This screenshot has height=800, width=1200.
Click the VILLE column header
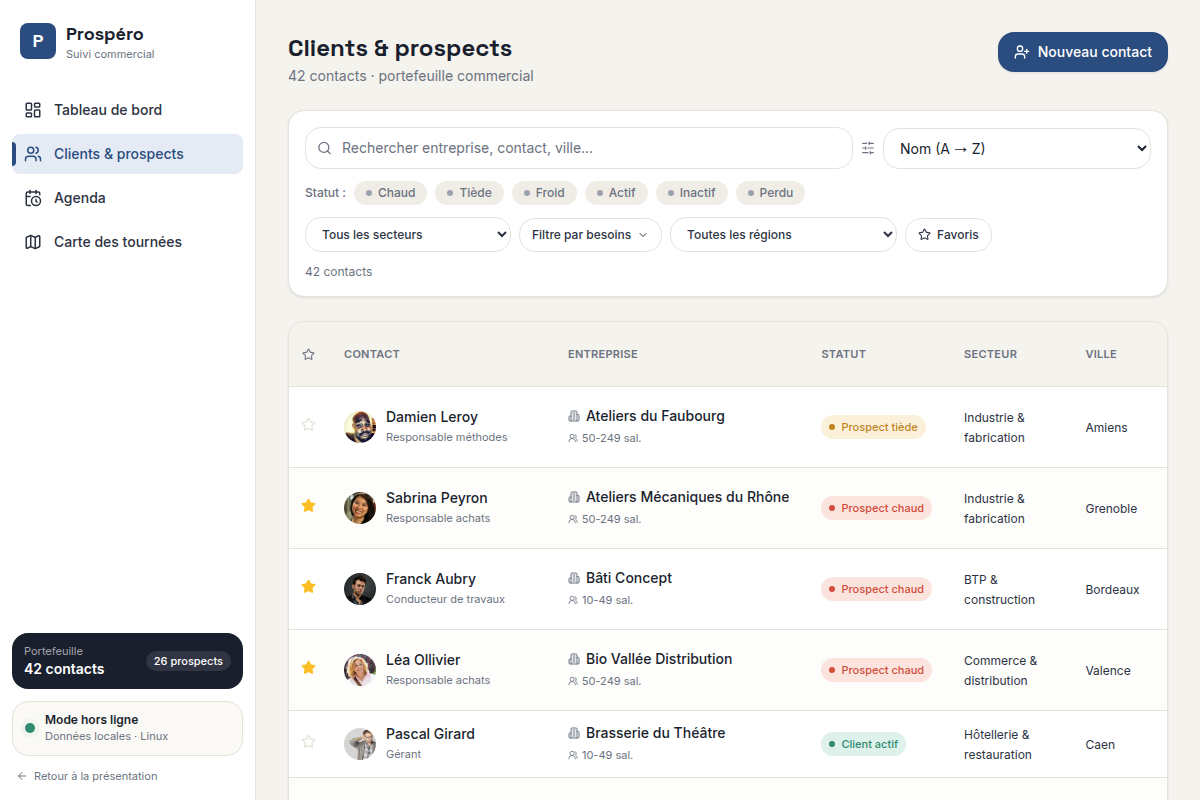1101,354
